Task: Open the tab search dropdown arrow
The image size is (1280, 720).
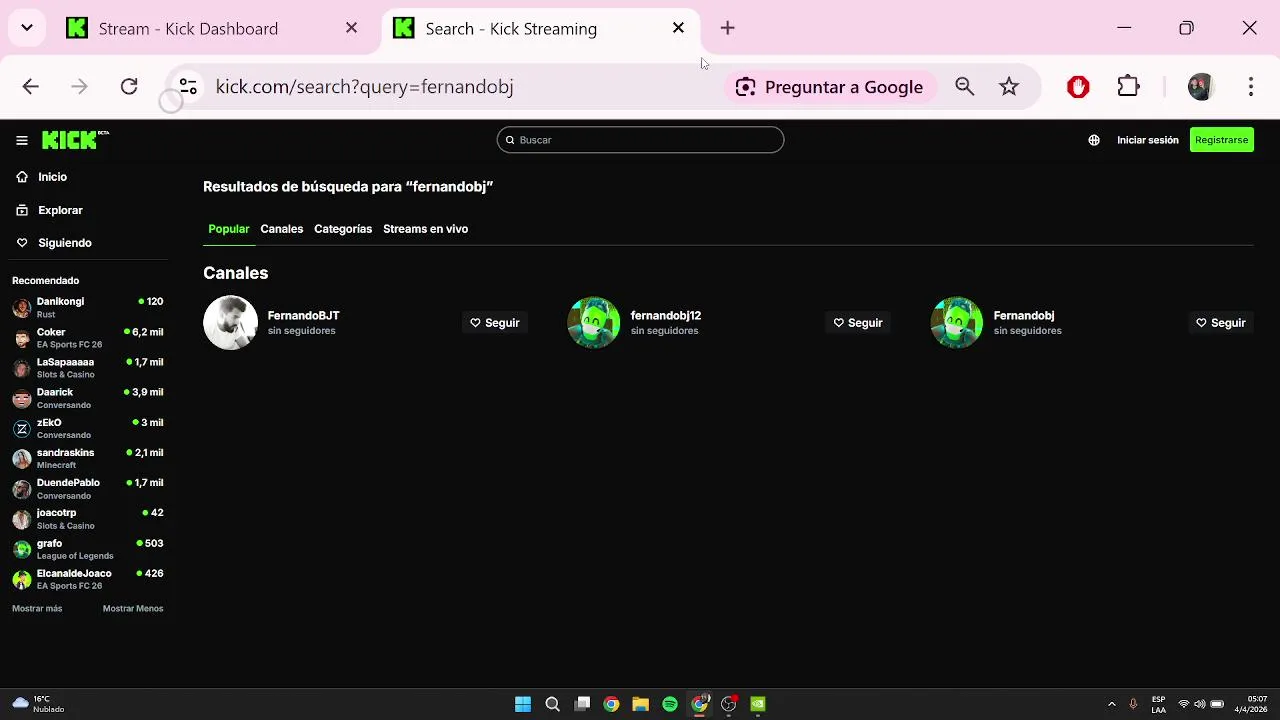Action: pyautogui.click(x=27, y=28)
